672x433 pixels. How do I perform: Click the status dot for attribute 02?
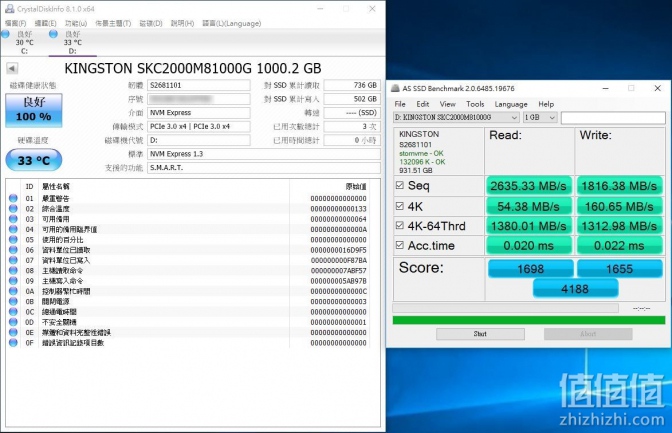point(13,209)
